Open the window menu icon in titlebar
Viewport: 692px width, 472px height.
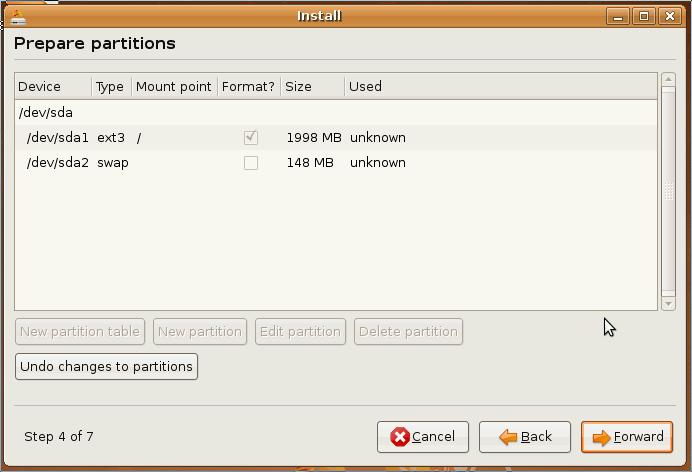(x=17, y=16)
